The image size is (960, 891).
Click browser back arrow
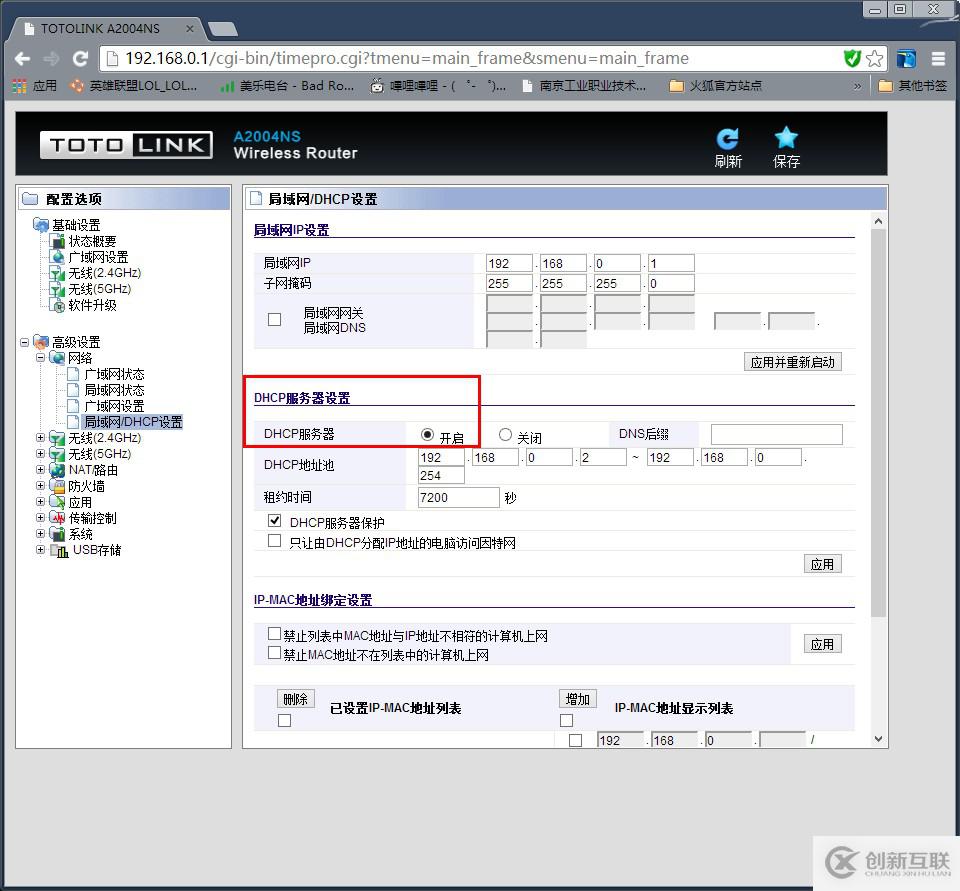[x=22, y=59]
